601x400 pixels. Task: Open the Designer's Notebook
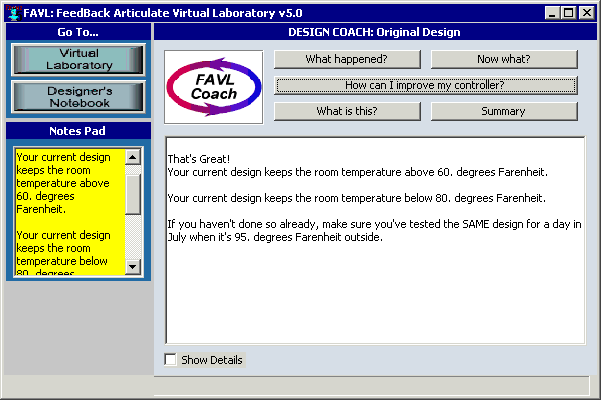coord(79,97)
